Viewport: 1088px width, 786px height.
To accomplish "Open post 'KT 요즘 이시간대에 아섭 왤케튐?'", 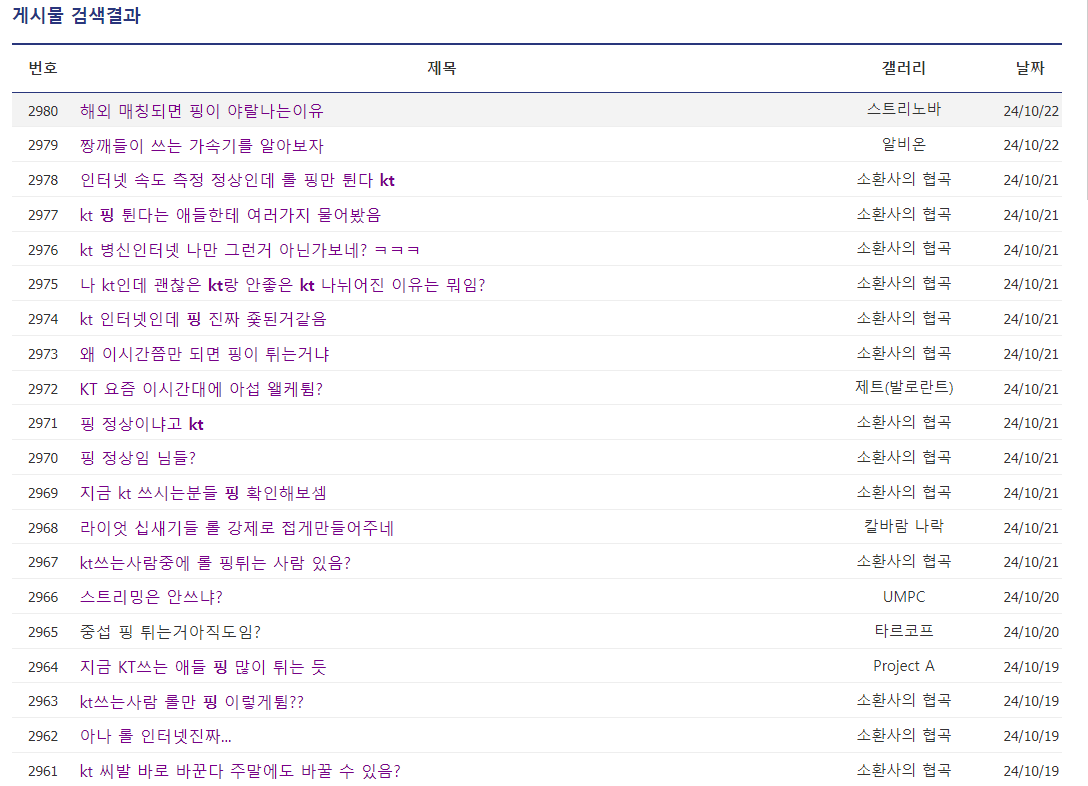I will point(201,389).
